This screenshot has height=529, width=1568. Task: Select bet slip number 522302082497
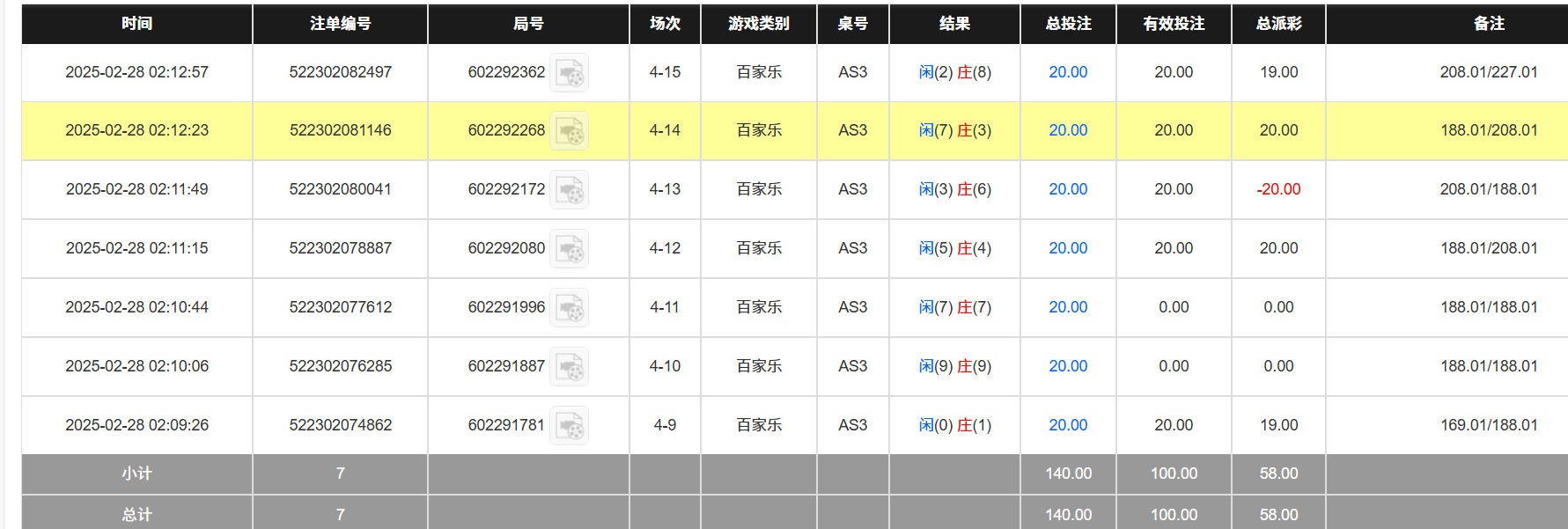click(340, 72)
